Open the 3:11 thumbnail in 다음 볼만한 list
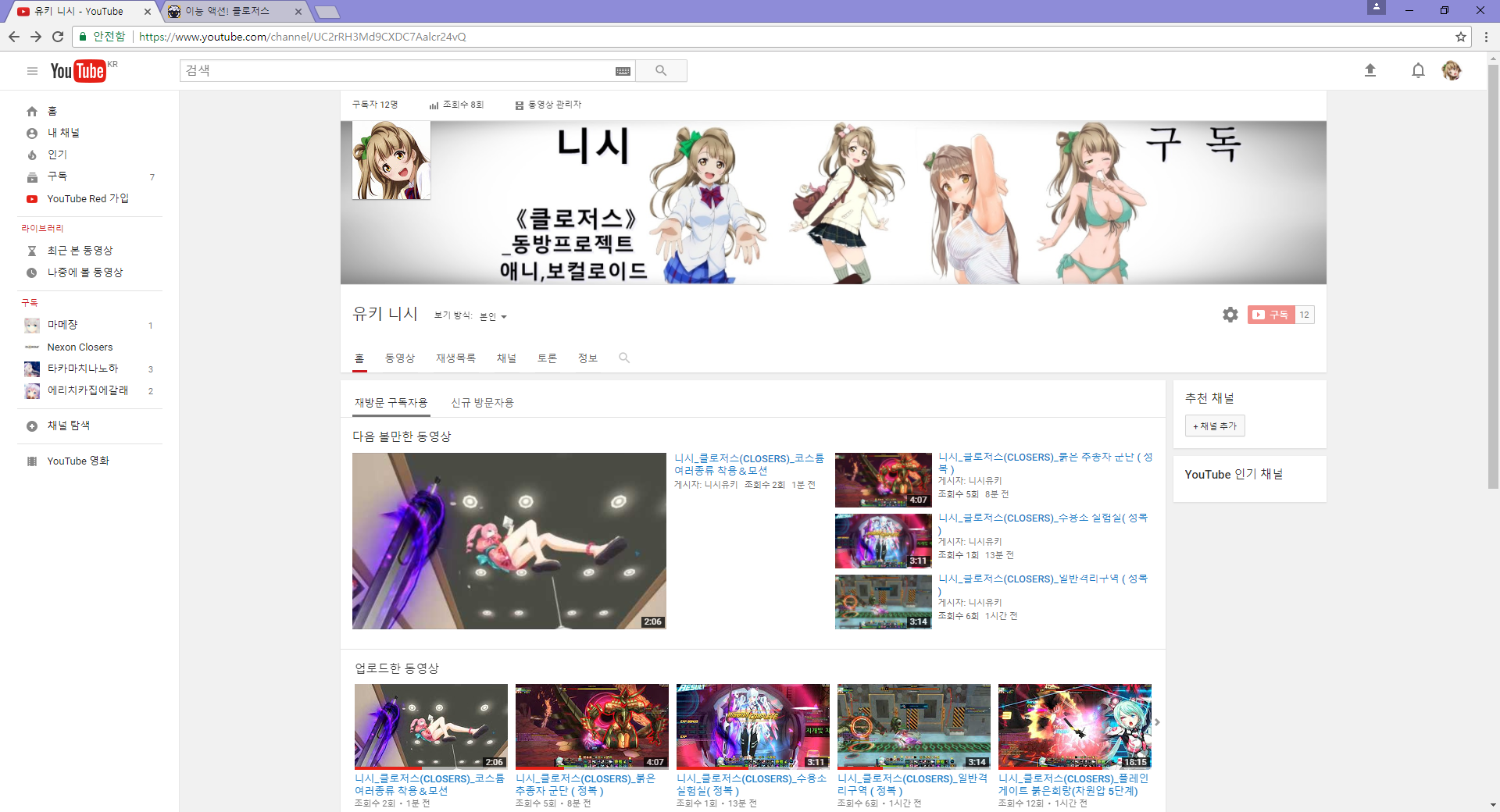 pos(884,541)
